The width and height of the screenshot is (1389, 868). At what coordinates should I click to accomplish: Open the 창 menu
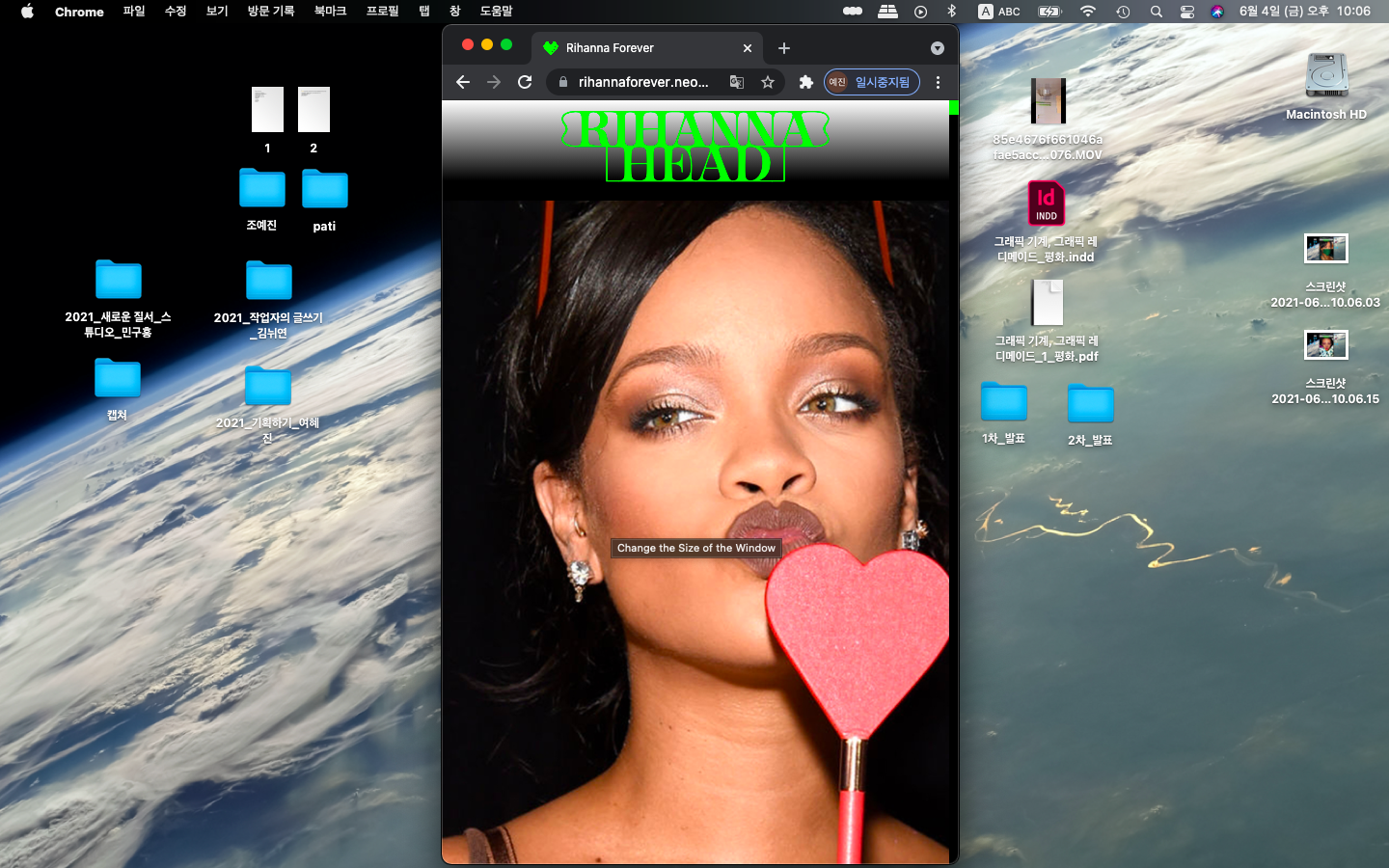[455, 12]
